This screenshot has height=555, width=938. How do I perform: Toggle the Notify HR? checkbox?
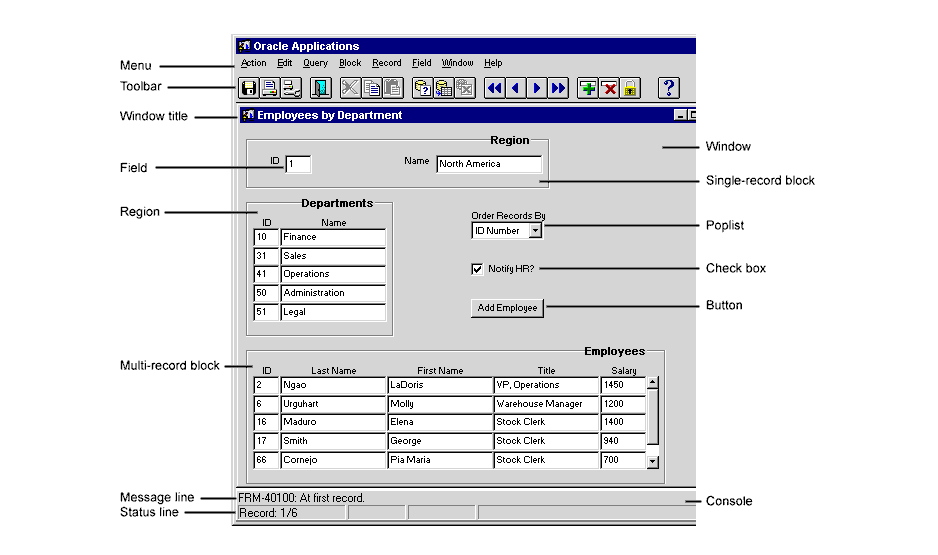(477, 269)
